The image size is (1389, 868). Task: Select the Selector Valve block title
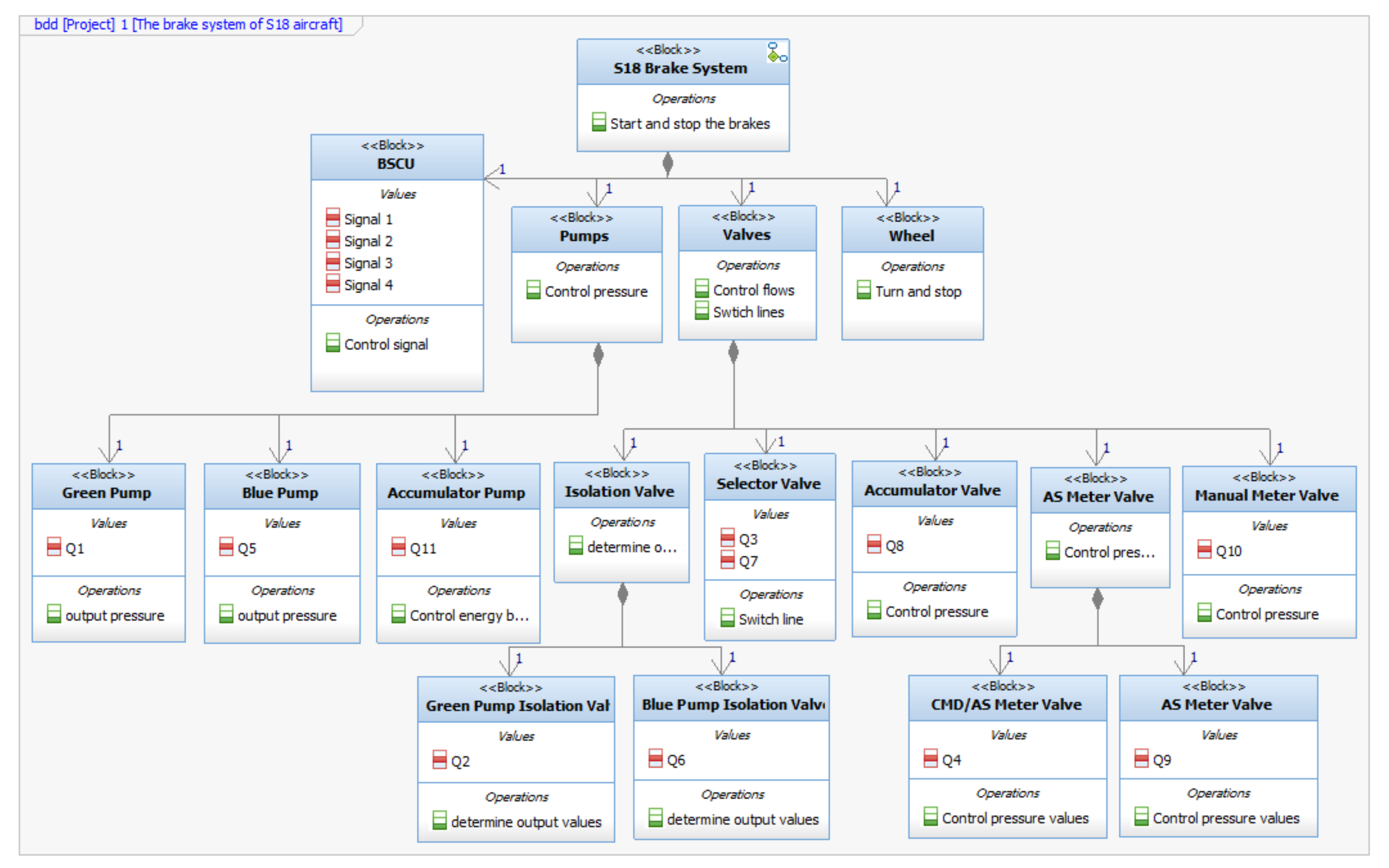point(768,483)
